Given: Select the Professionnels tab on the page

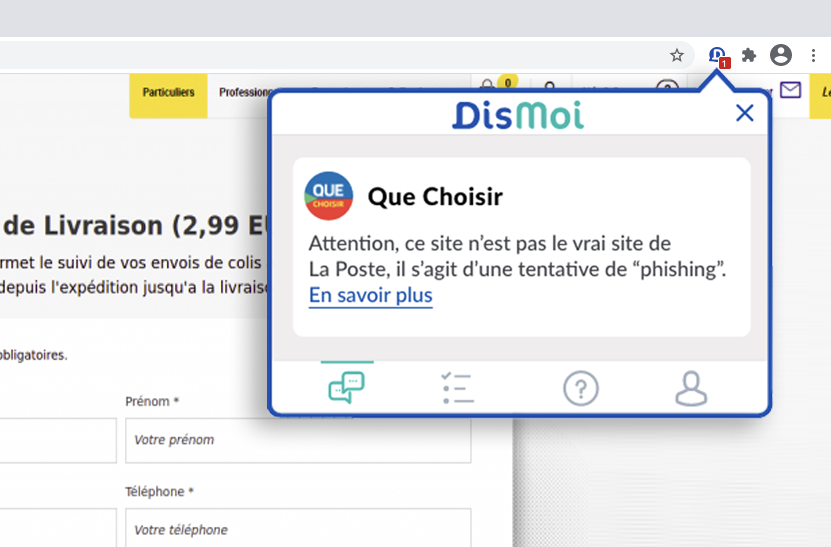Looking at the screenshot, I should point(244,92).
